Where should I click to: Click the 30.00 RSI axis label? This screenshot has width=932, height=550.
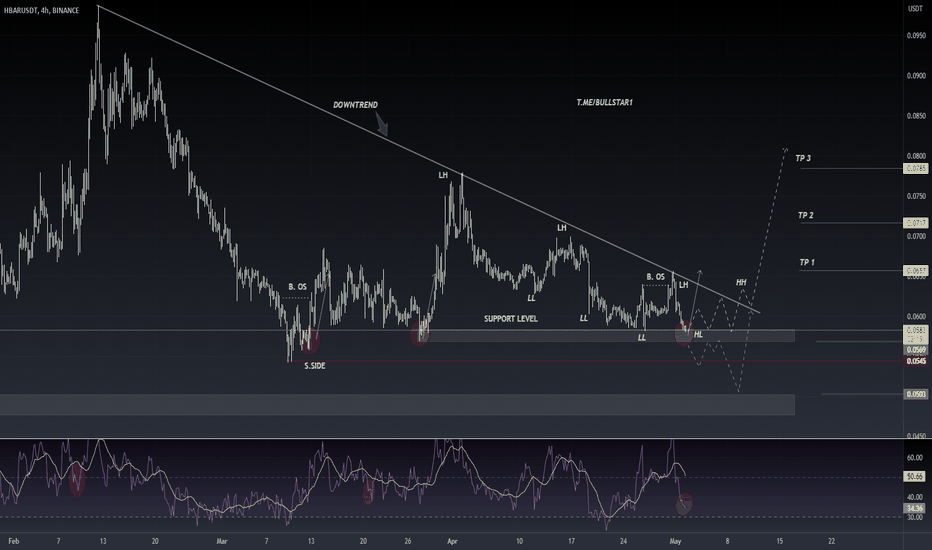click(x=915, y=517)
